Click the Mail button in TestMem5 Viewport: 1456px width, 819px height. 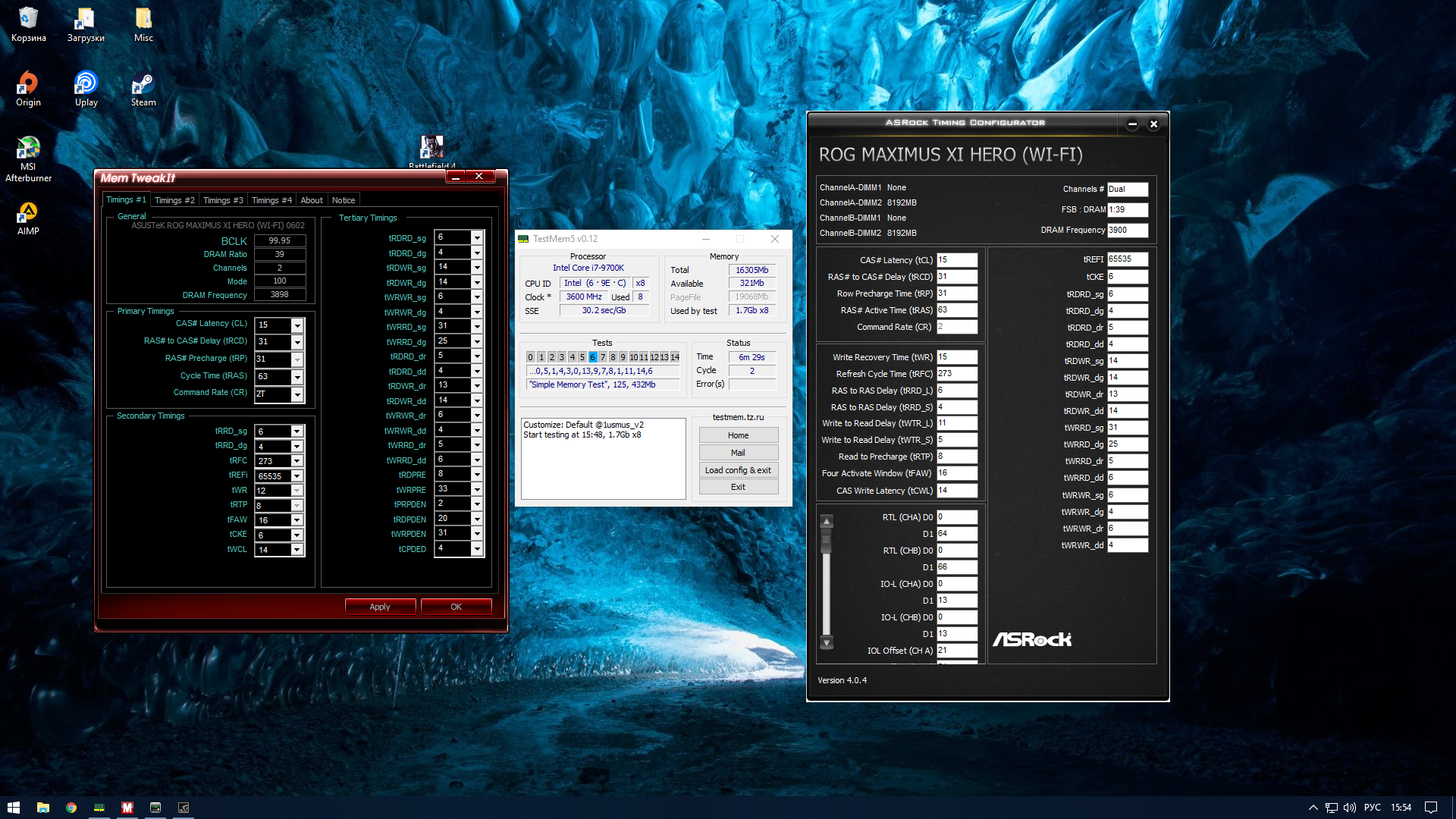[738, 453]
